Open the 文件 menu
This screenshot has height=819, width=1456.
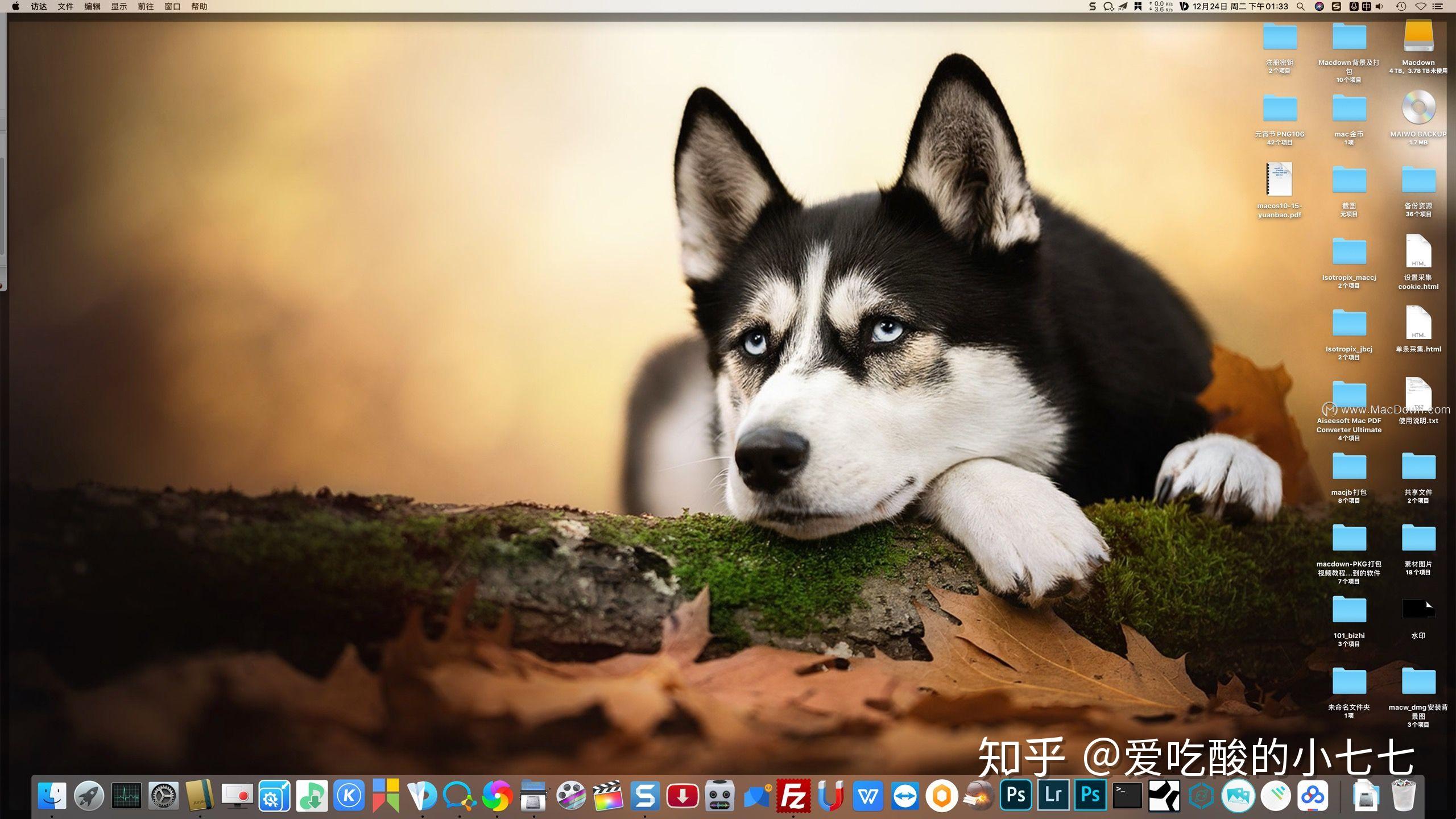65,6
